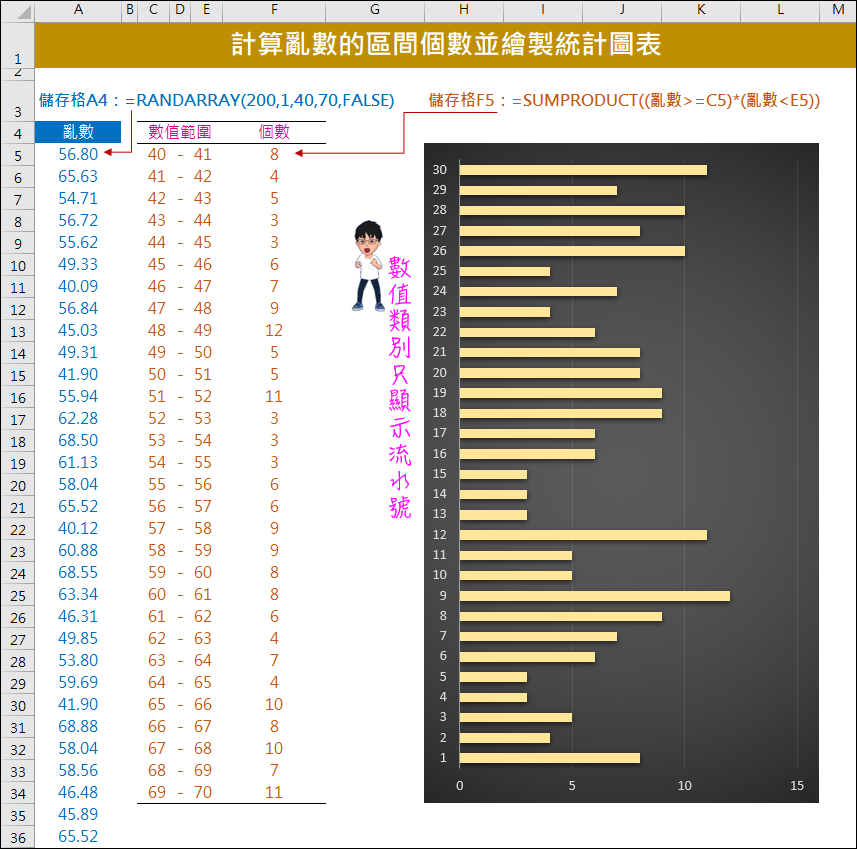Select cell containing 54.71
857x849 pixels.
point(78,198)
